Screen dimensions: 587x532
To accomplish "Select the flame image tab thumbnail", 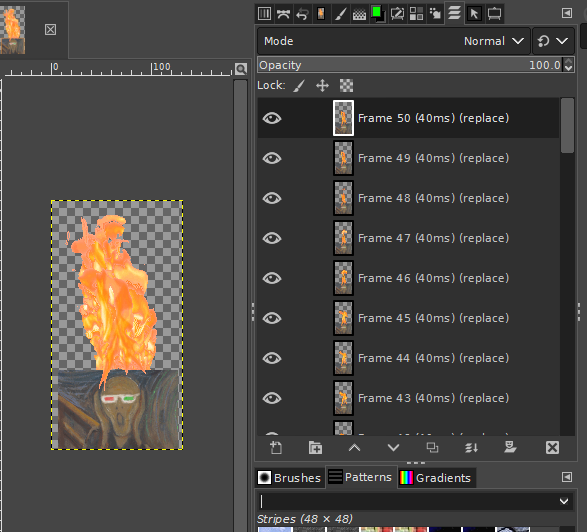I will [13, 30].
